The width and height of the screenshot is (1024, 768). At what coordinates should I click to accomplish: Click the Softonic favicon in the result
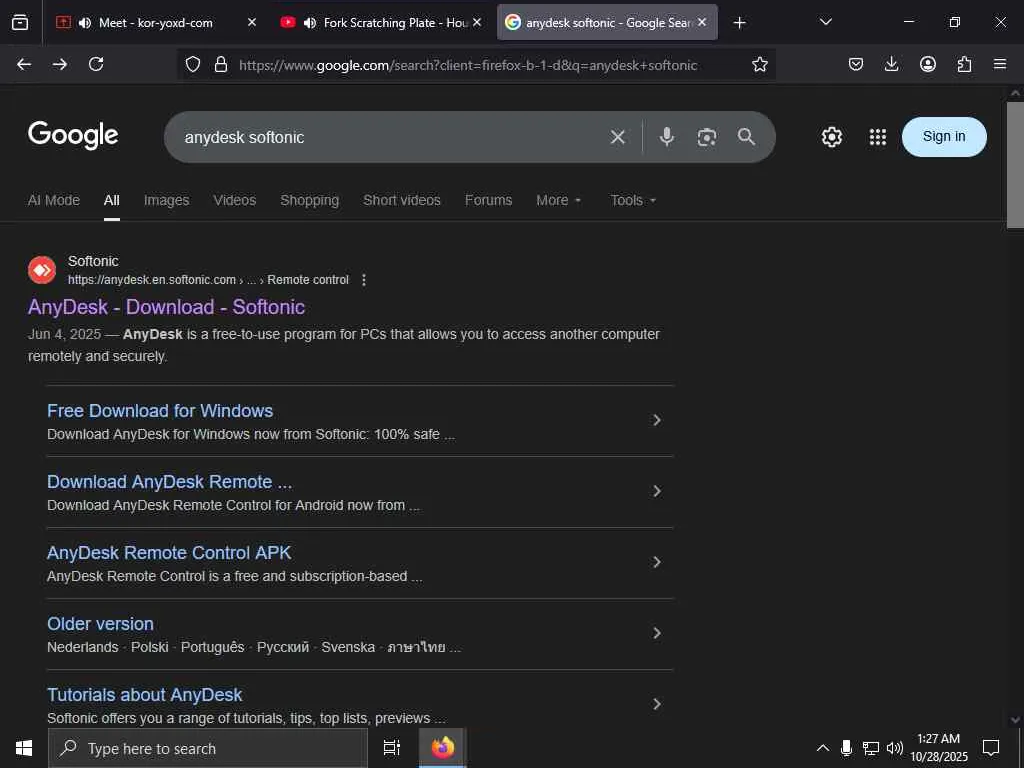click(42, 270)
